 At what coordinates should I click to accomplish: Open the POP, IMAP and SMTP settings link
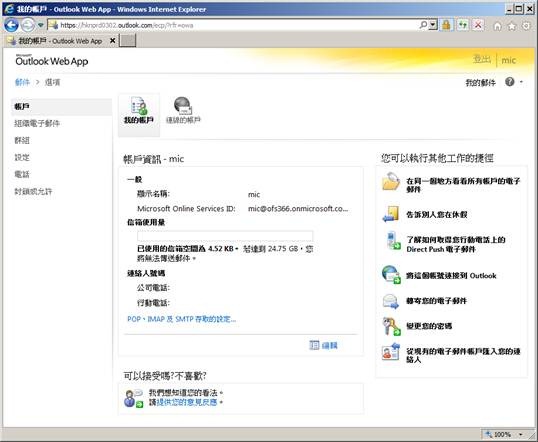coord(182,319)
